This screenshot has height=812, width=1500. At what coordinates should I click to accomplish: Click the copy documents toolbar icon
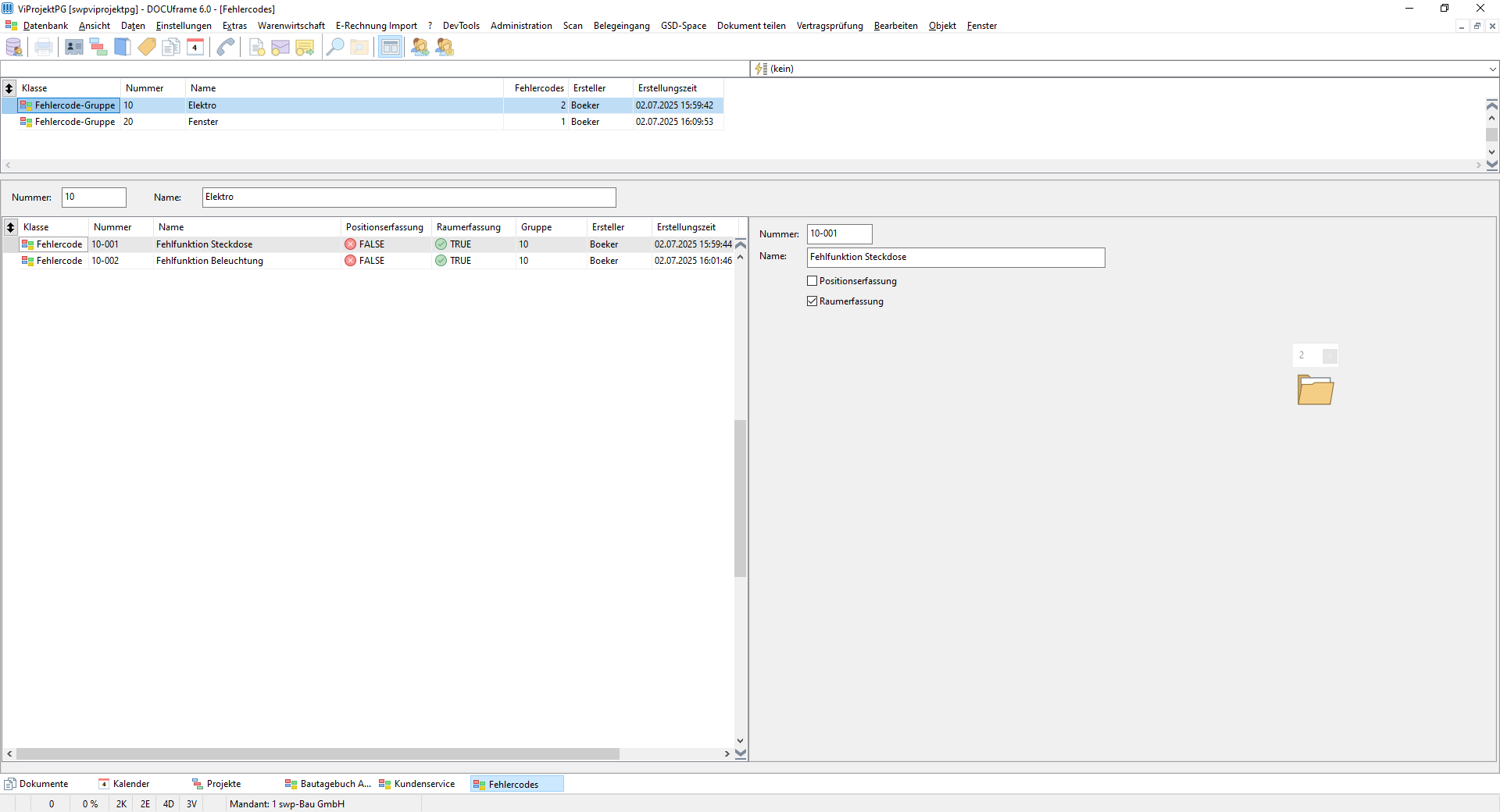coord(171,48)
